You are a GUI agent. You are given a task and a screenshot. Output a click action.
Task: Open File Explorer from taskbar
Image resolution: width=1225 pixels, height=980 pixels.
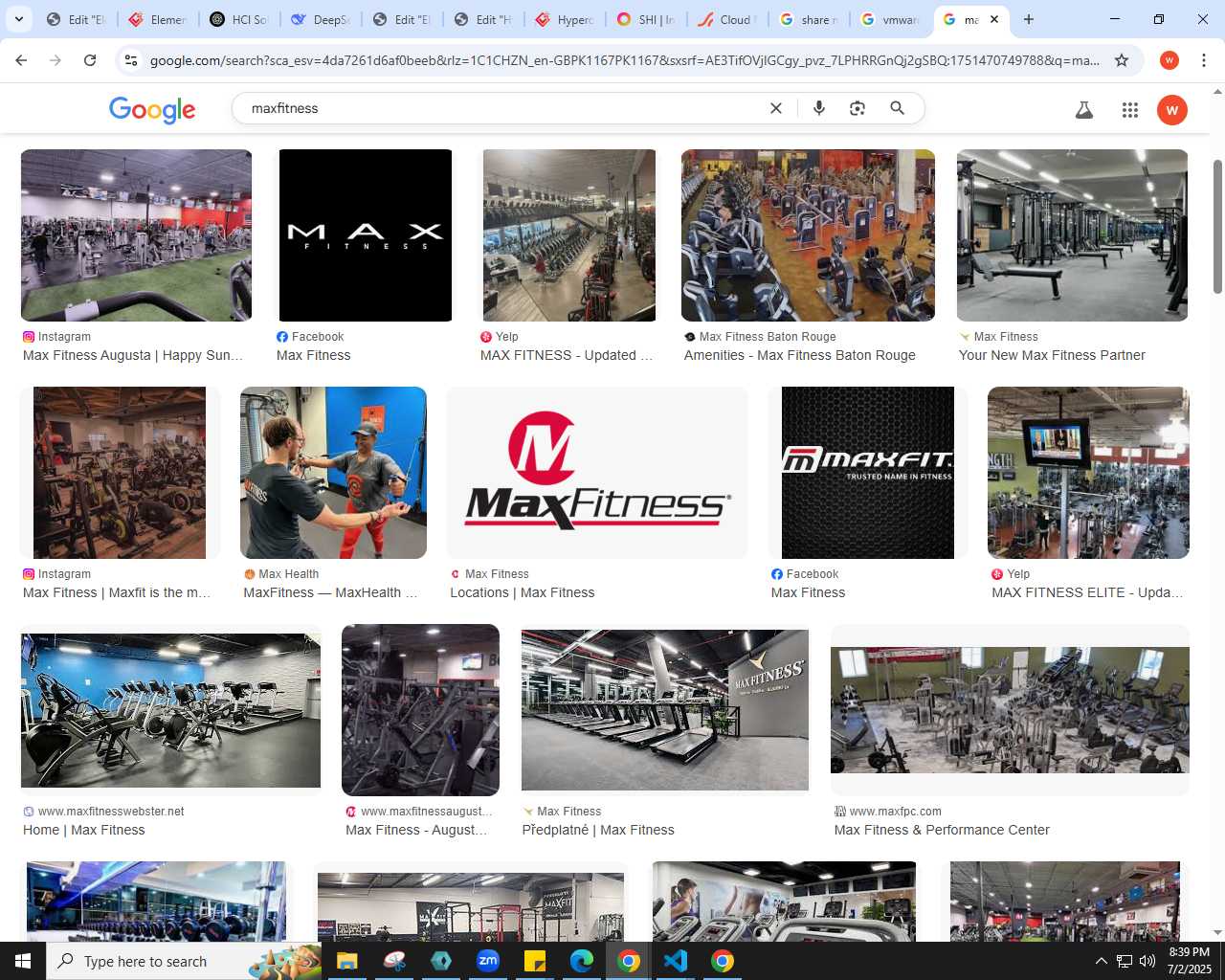pos(346,961)
